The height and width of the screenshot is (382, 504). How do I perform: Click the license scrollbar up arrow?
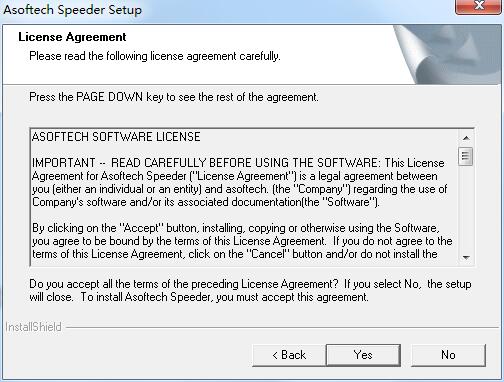coord(466,138)
